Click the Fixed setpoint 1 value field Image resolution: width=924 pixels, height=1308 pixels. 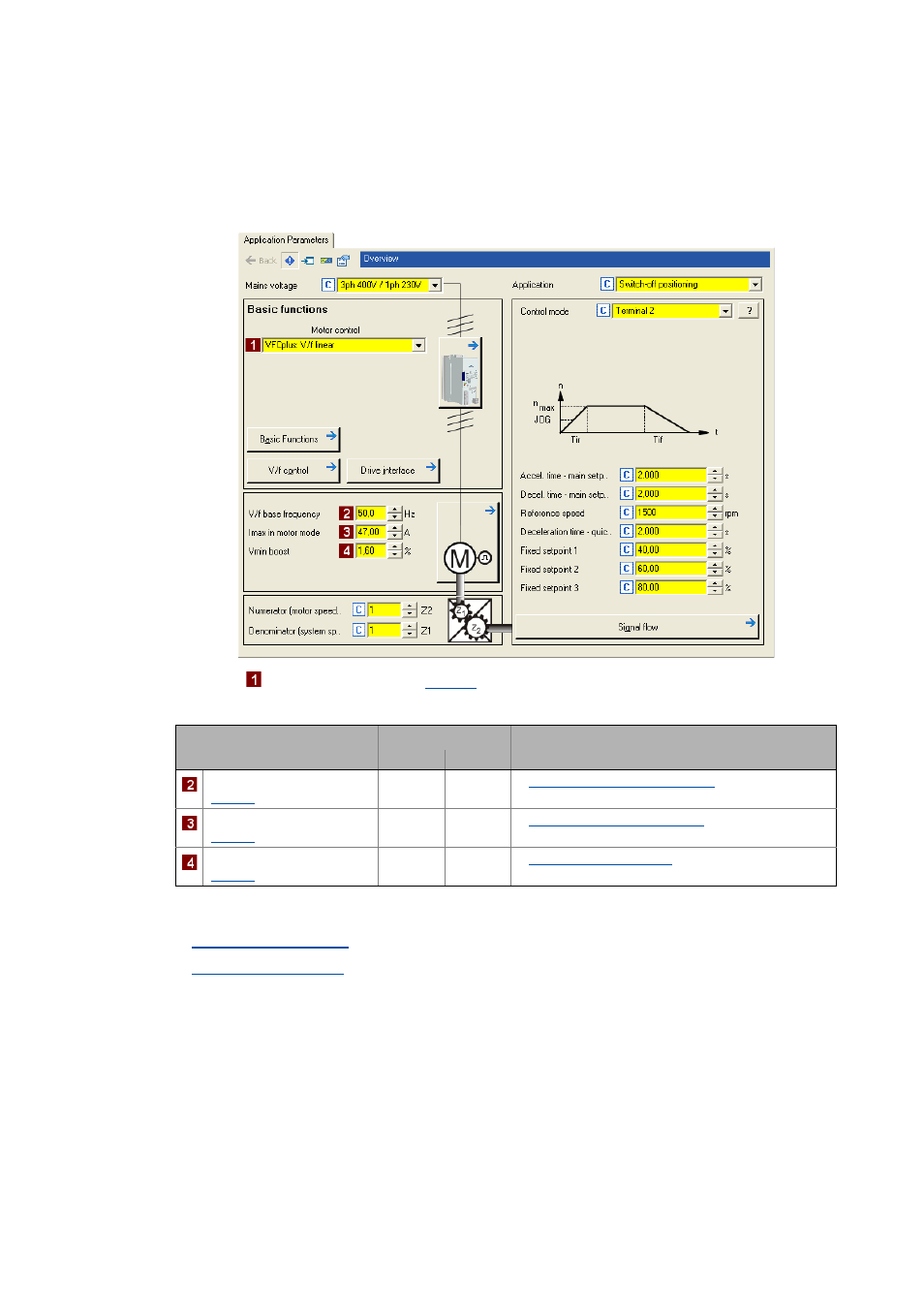(x=671, y=549)
